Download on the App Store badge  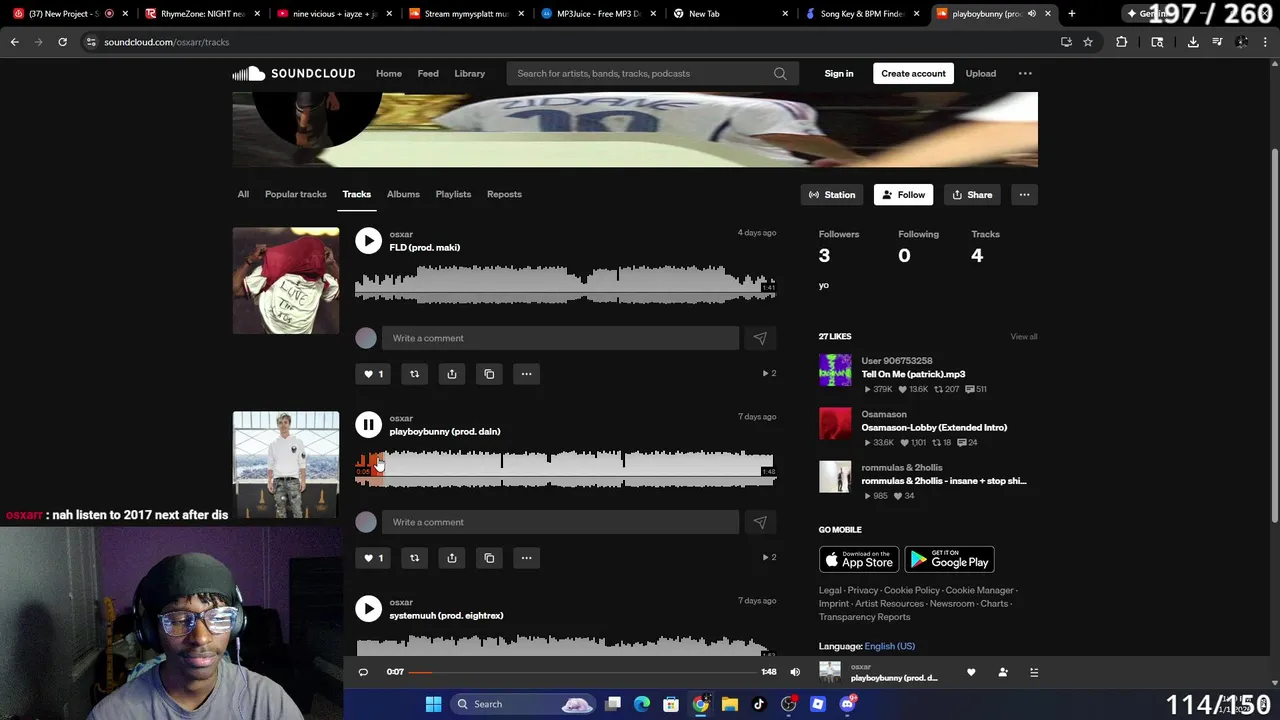pos(859,560)
